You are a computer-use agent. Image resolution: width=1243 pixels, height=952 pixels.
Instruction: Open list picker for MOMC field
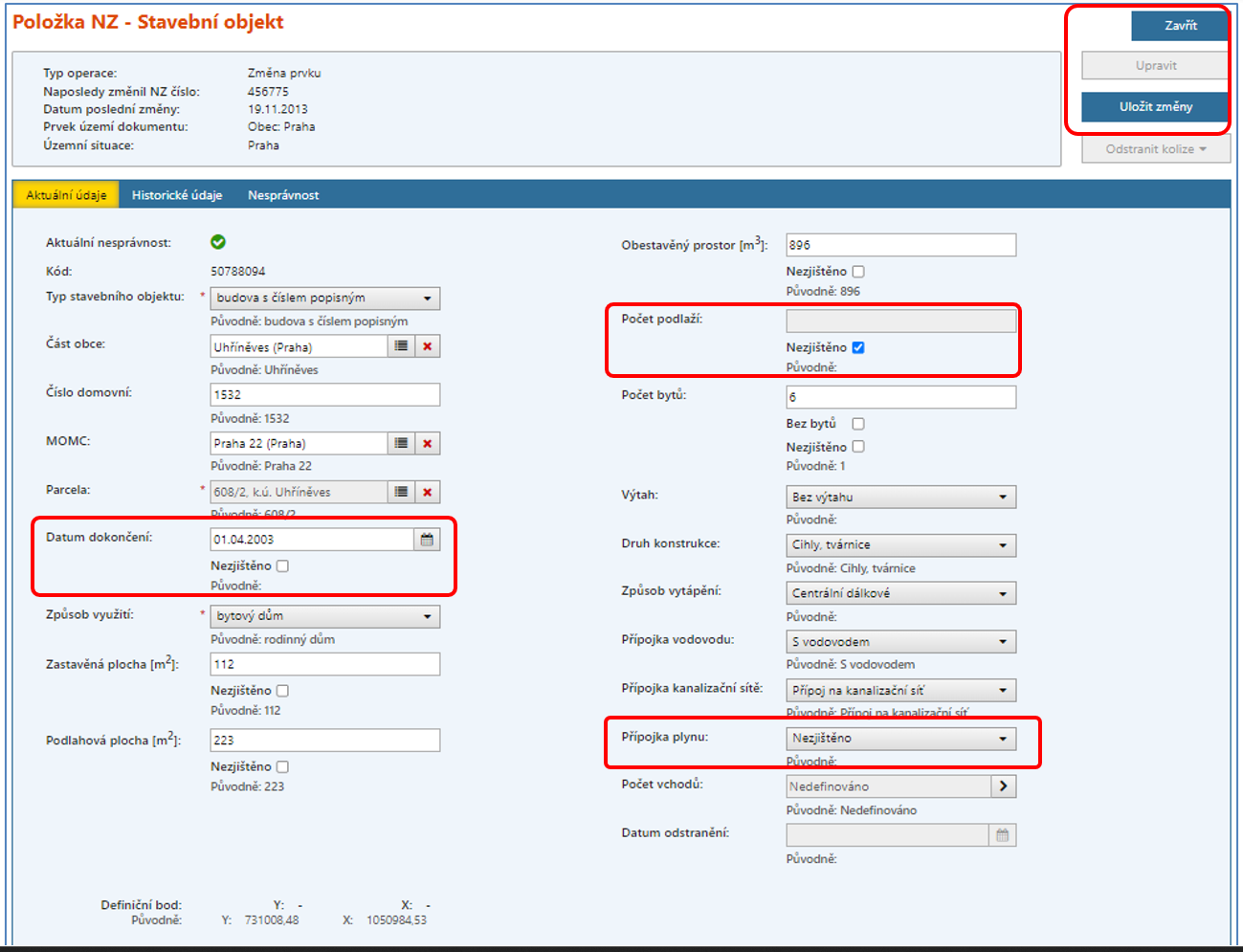401,443
